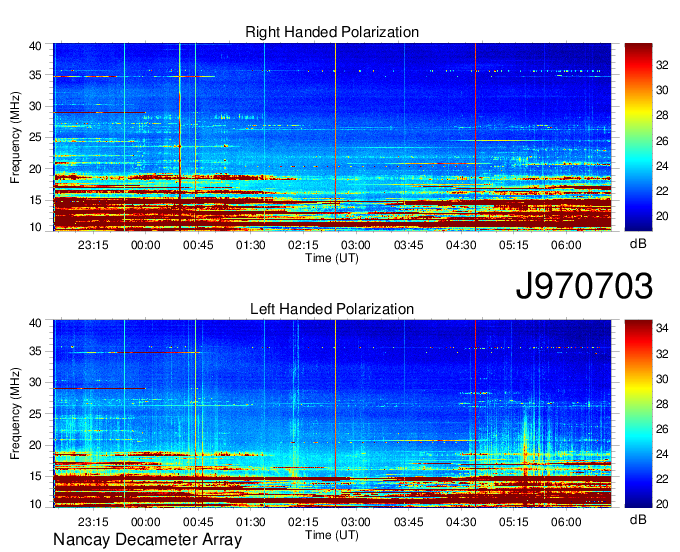Select the 35 MHz tick of Right Handed plot
The width and height of the screenshot is (680, 552).
pyautogui.click(x=35, y=75)
